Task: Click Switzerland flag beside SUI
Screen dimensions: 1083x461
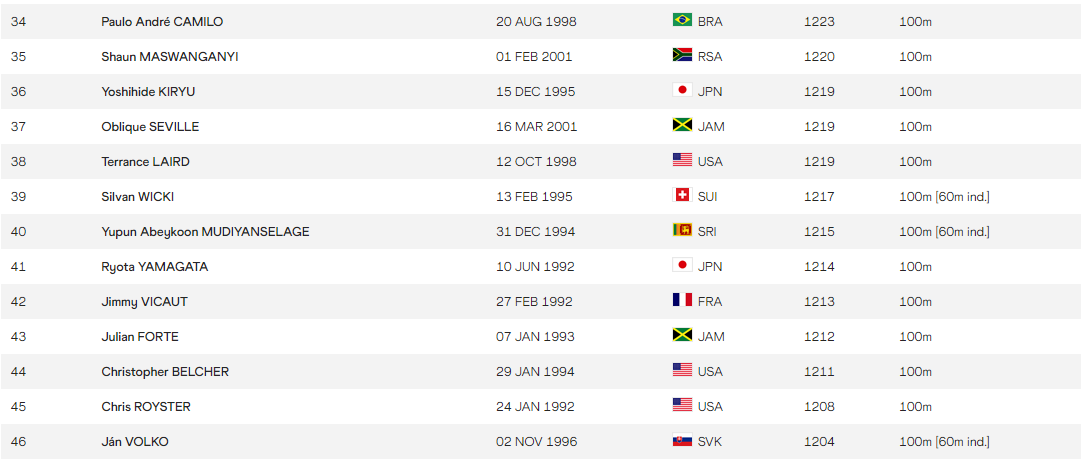Action: tap(682, 195)
